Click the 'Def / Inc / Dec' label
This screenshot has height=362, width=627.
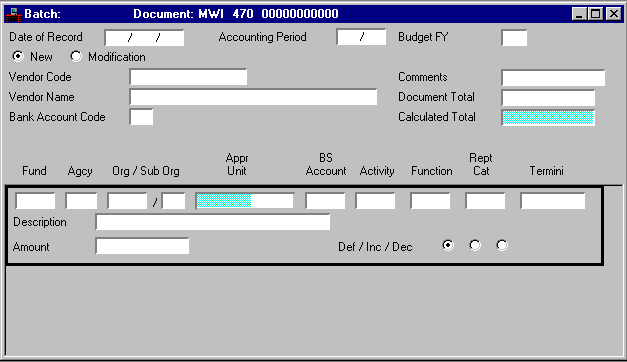pyautogui.click(x=375, y=247)
